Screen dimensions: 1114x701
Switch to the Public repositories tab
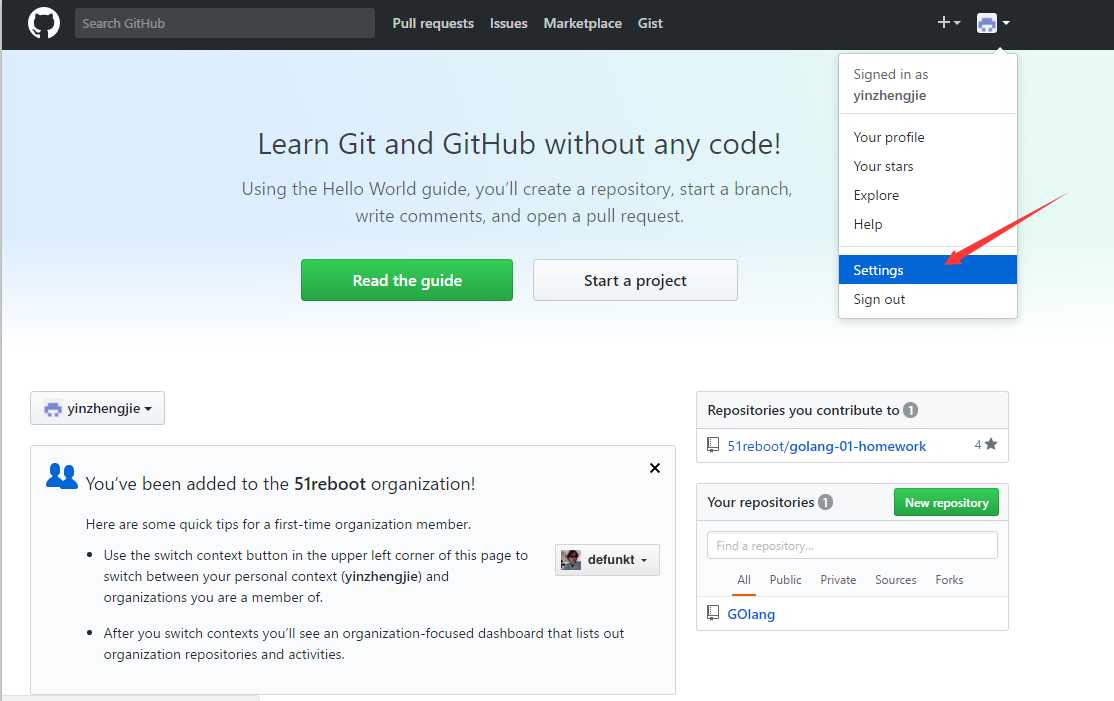coord(785,580)
